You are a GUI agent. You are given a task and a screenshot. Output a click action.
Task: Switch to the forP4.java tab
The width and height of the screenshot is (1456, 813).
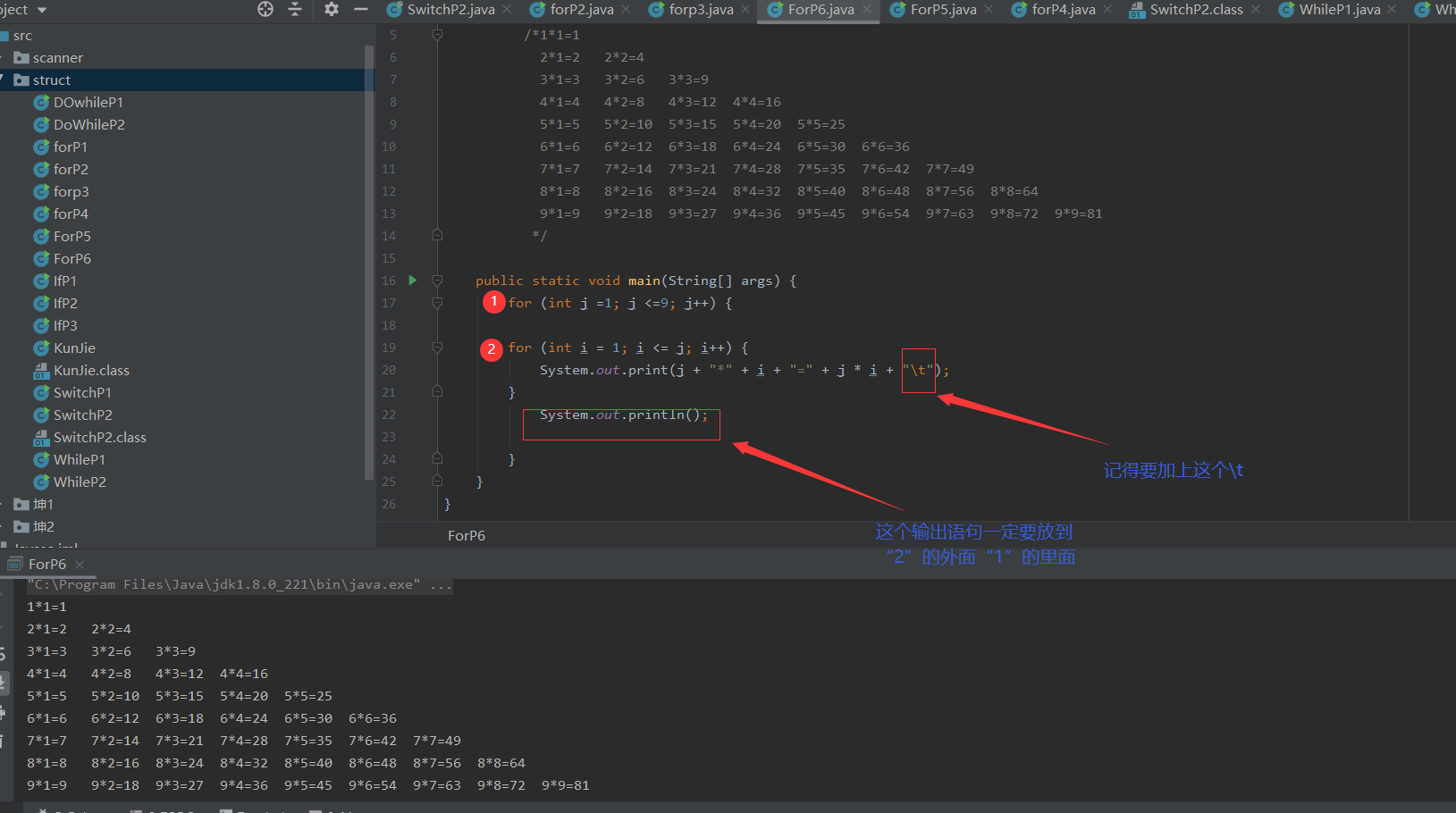pos(1064,10)
